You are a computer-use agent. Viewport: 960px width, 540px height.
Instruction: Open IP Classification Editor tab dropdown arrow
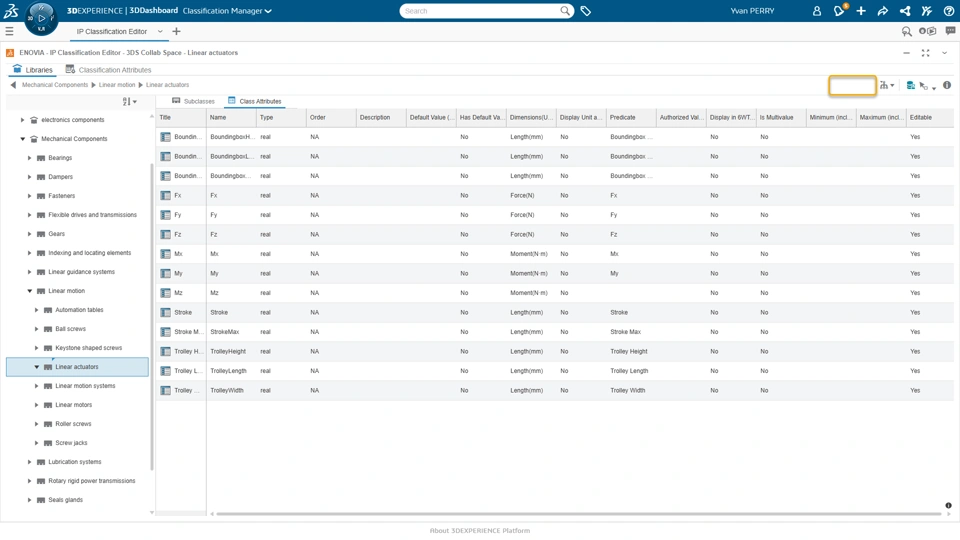pos(160,31)
